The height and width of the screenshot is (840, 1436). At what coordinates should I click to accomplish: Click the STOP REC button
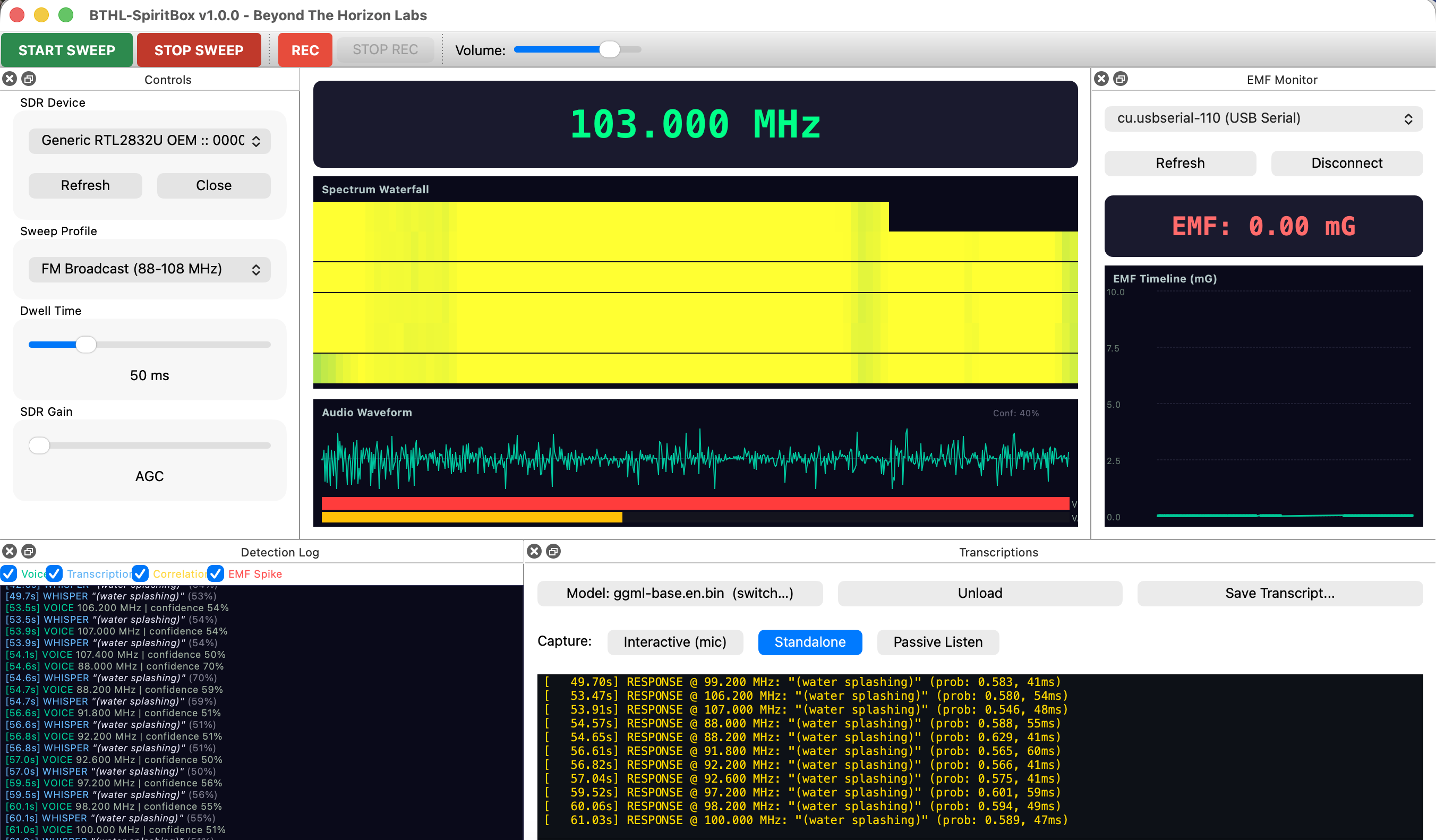pos(385,49)
